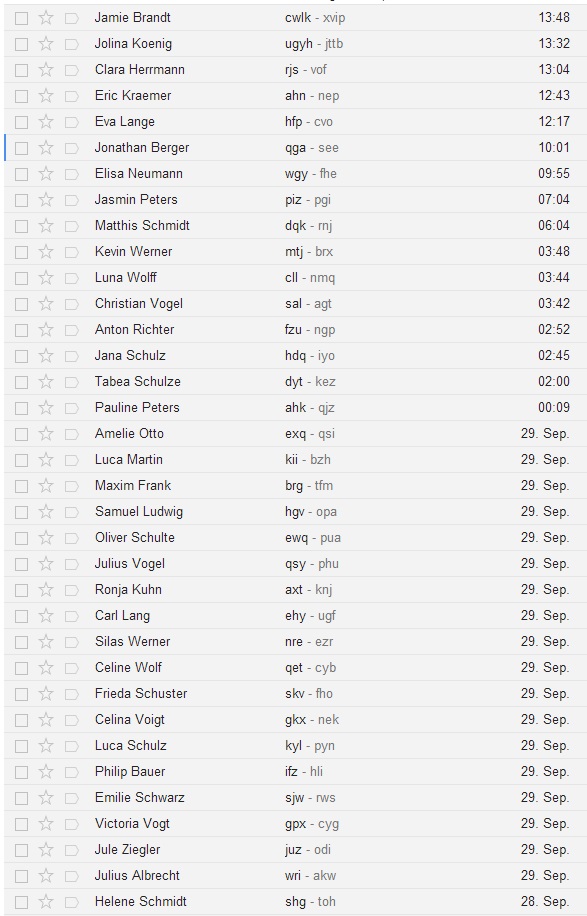This screenshot has height=916, width=587.
Task: Star the email from Clara Herrmann
Action: tap(46, 70)
